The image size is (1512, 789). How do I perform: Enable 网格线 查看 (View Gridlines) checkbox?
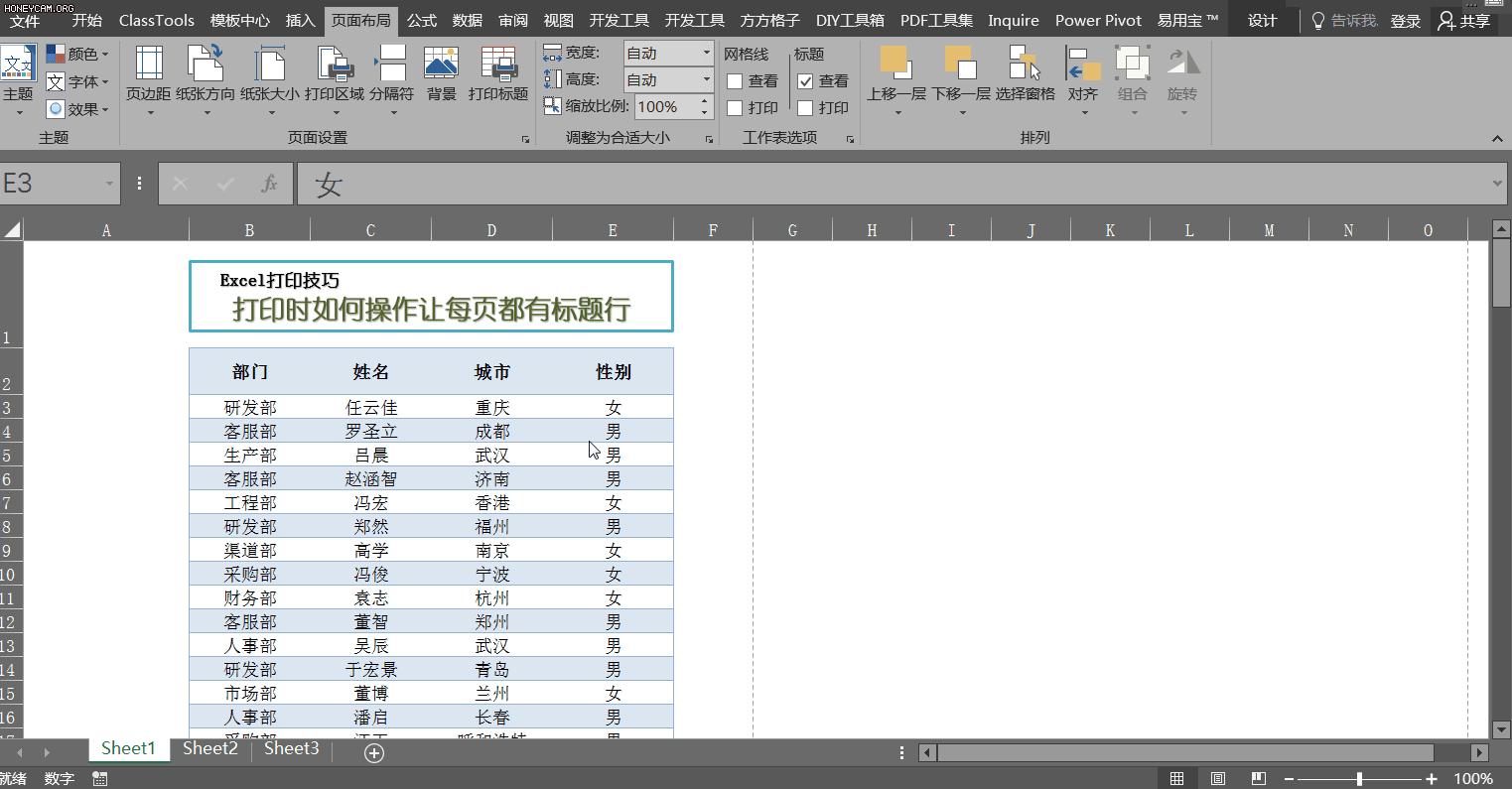[734, 80]
